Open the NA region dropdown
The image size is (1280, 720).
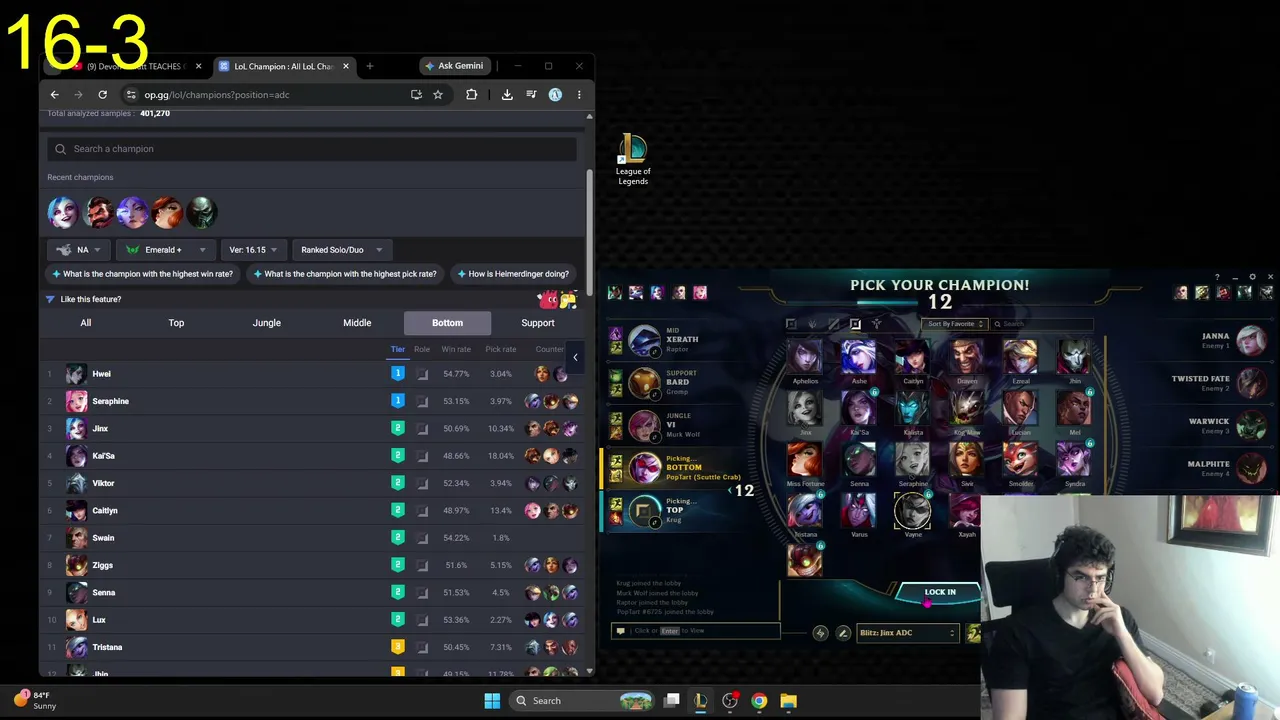pos(79,250)
